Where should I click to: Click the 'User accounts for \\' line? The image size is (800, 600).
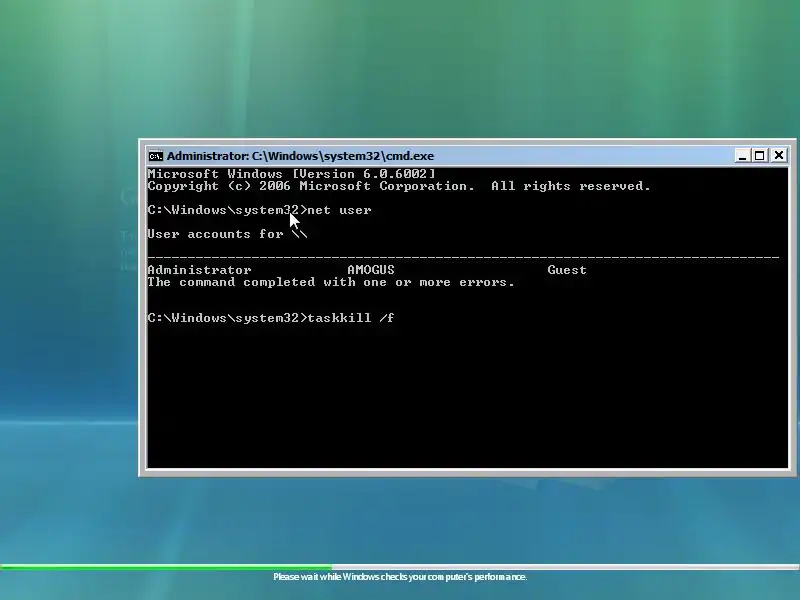click(x=227, y=234)
